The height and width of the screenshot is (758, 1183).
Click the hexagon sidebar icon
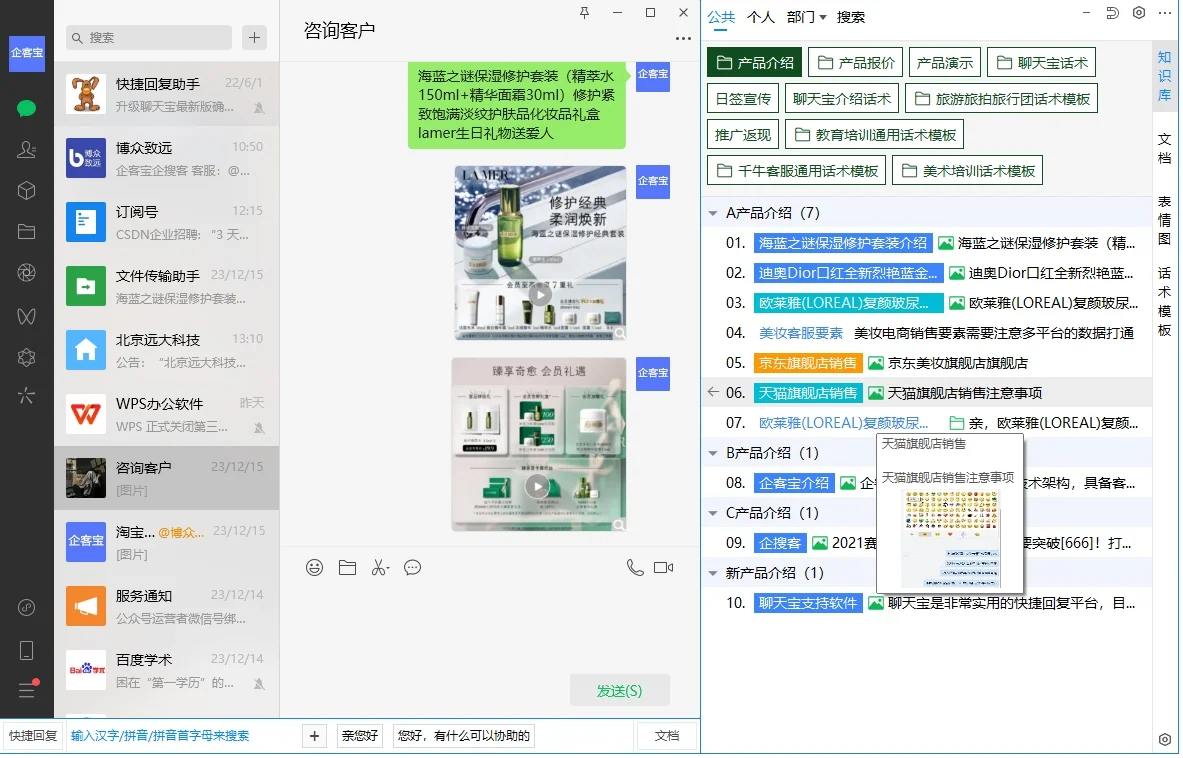[26, 358]
